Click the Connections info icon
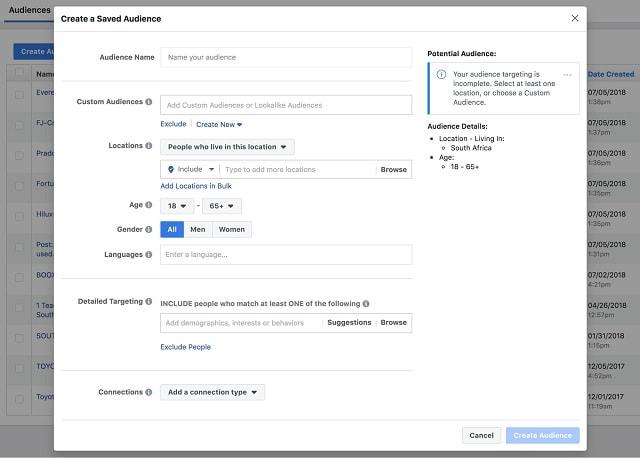The height and width of the screenshot is (458, 640). [x=150, y=392]
